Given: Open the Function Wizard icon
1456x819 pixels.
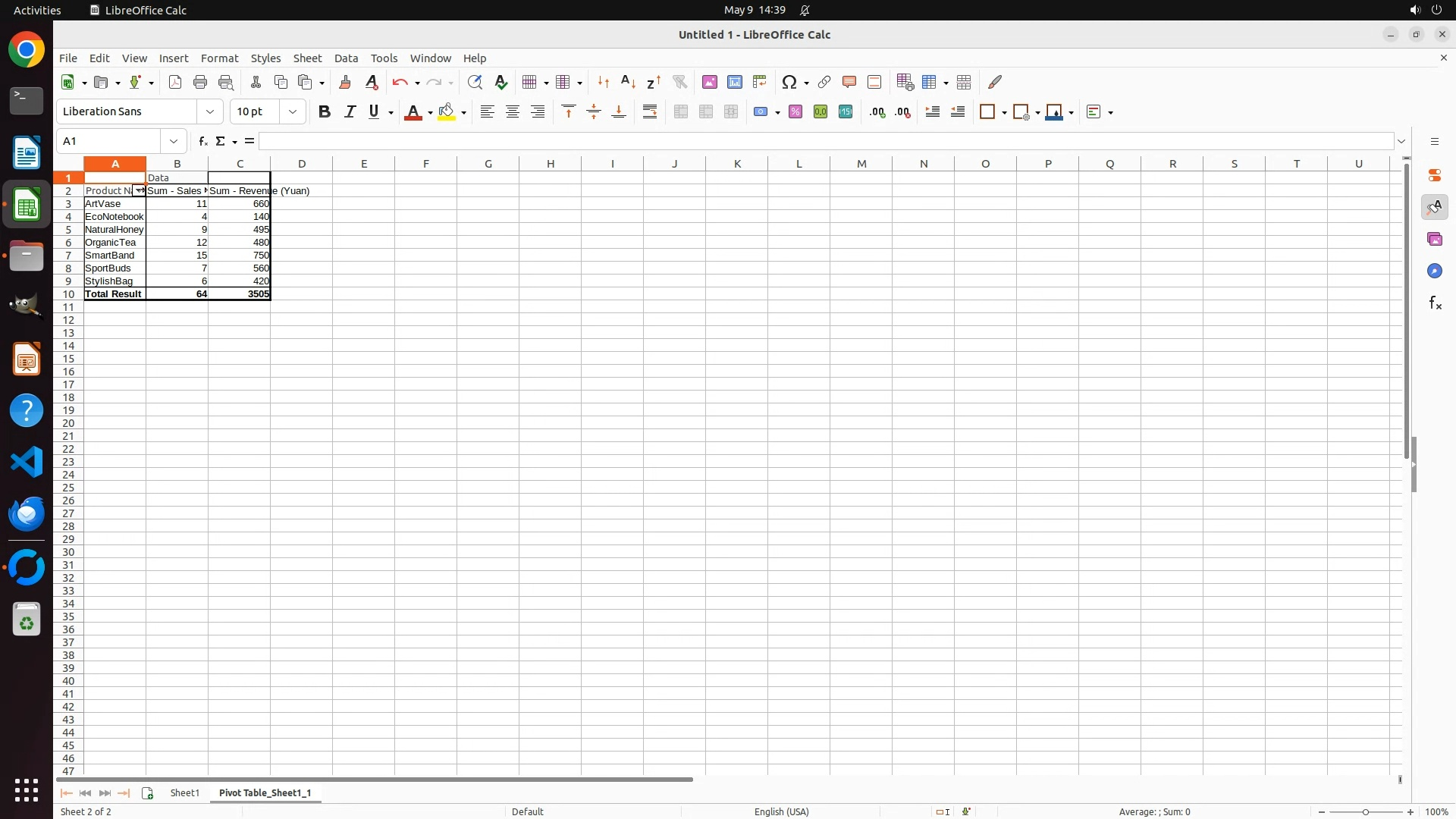Looking at the screenshot, I should click(202, 141).
